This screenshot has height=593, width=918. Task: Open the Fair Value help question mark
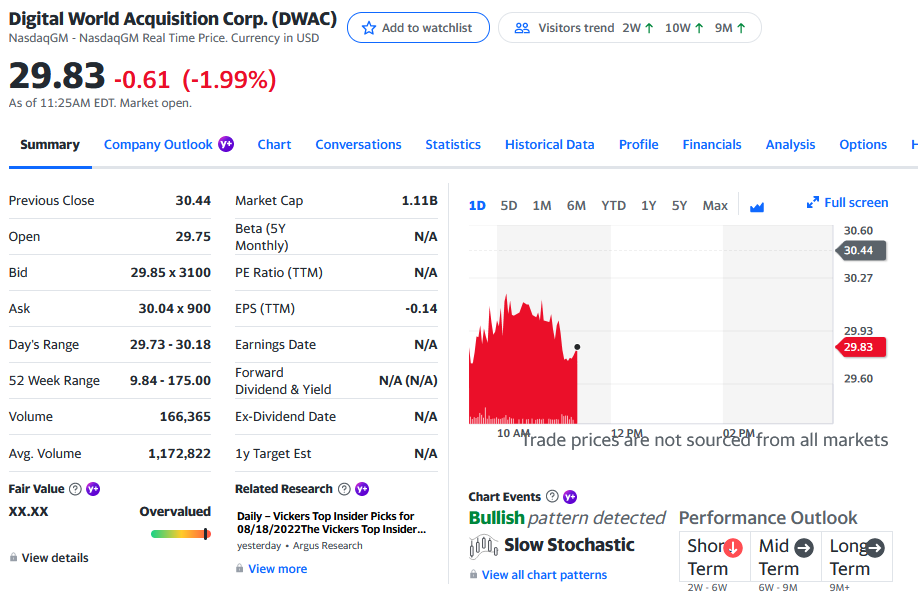point(75,489)
